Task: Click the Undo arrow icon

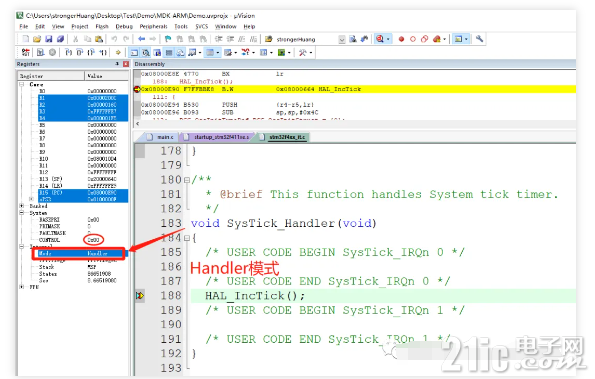Action: pos(114,39)
